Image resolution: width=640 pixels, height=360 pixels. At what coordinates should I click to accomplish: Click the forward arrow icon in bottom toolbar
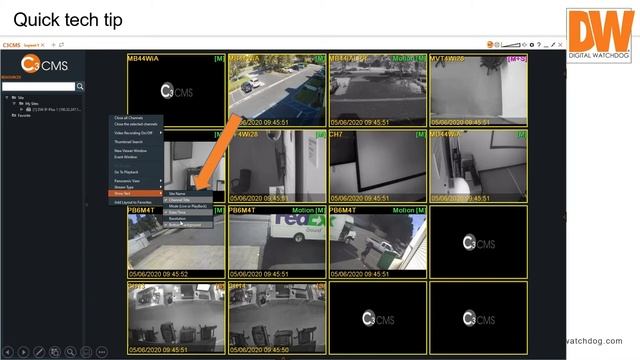(x=23, y=351)
